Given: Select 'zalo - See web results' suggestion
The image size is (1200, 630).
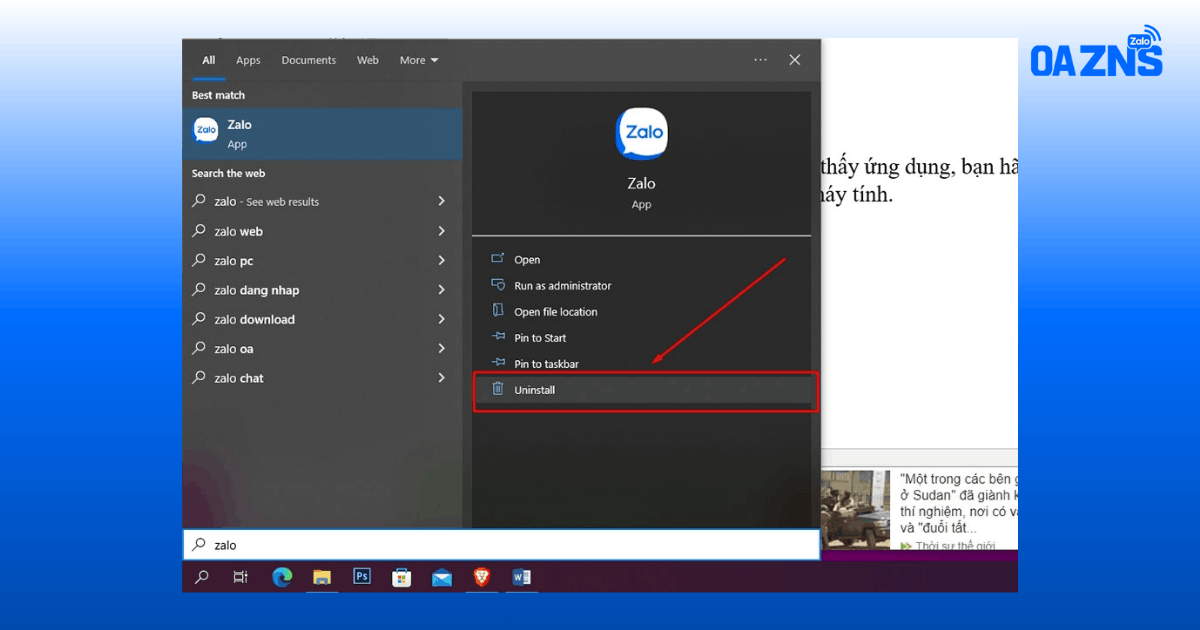Looking at the screenshot, I should 322,201.
